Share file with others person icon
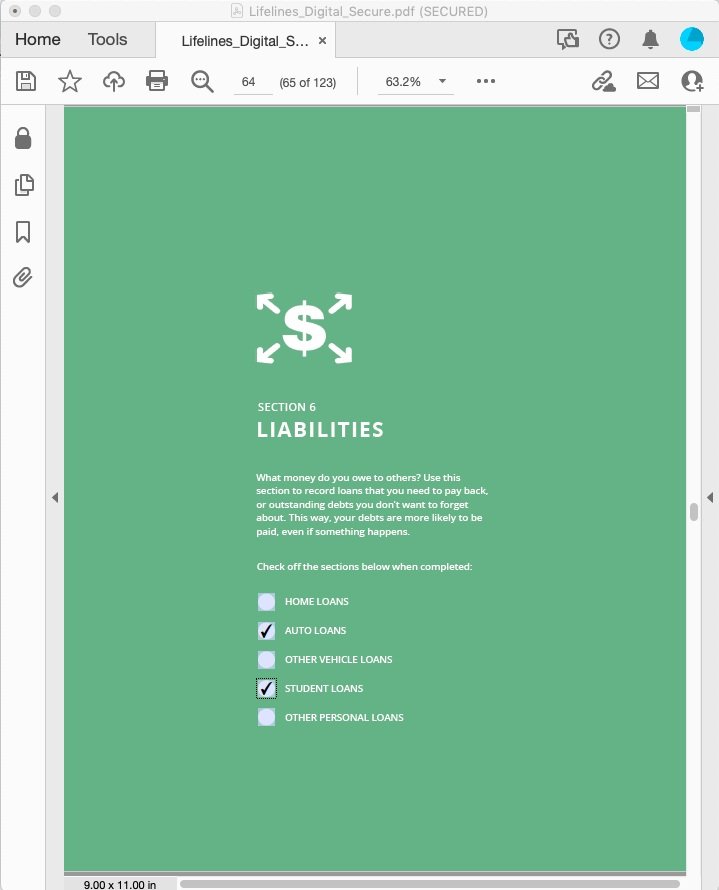Screen dimensions: 719x890 [692, 81]
